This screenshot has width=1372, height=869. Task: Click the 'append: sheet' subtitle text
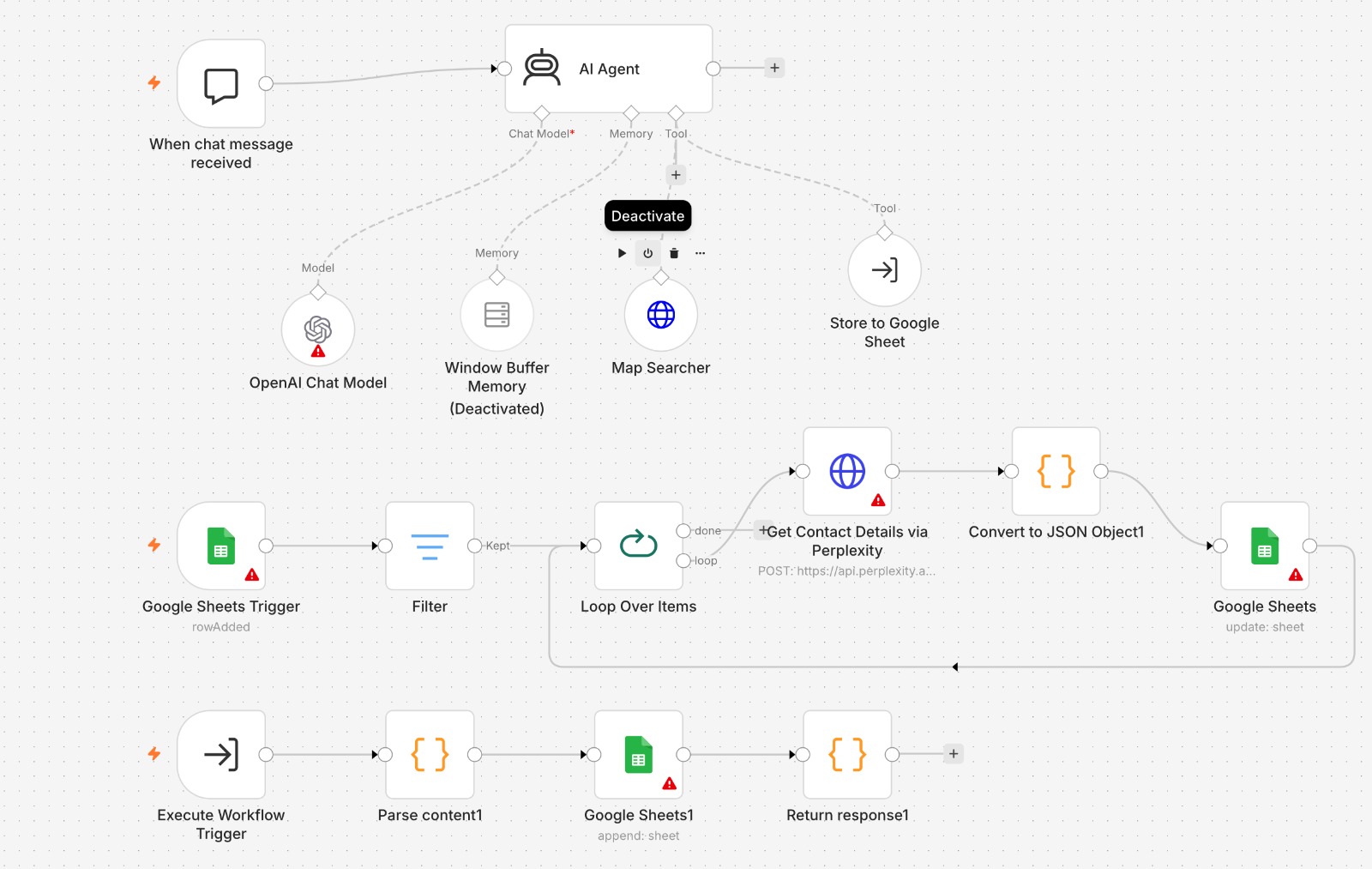pyautogui.click(x=639, y=836)
